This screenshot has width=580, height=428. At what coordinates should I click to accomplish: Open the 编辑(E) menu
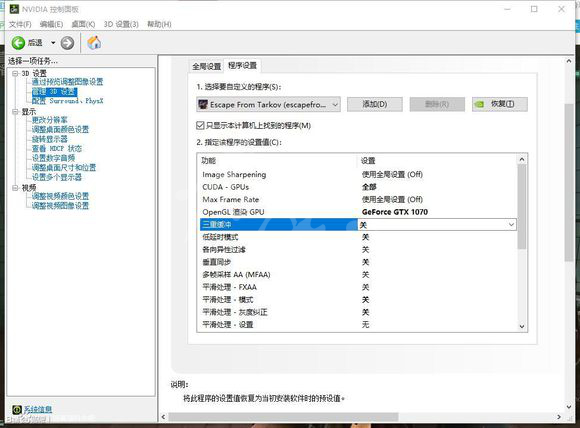(x=51, y=24)
